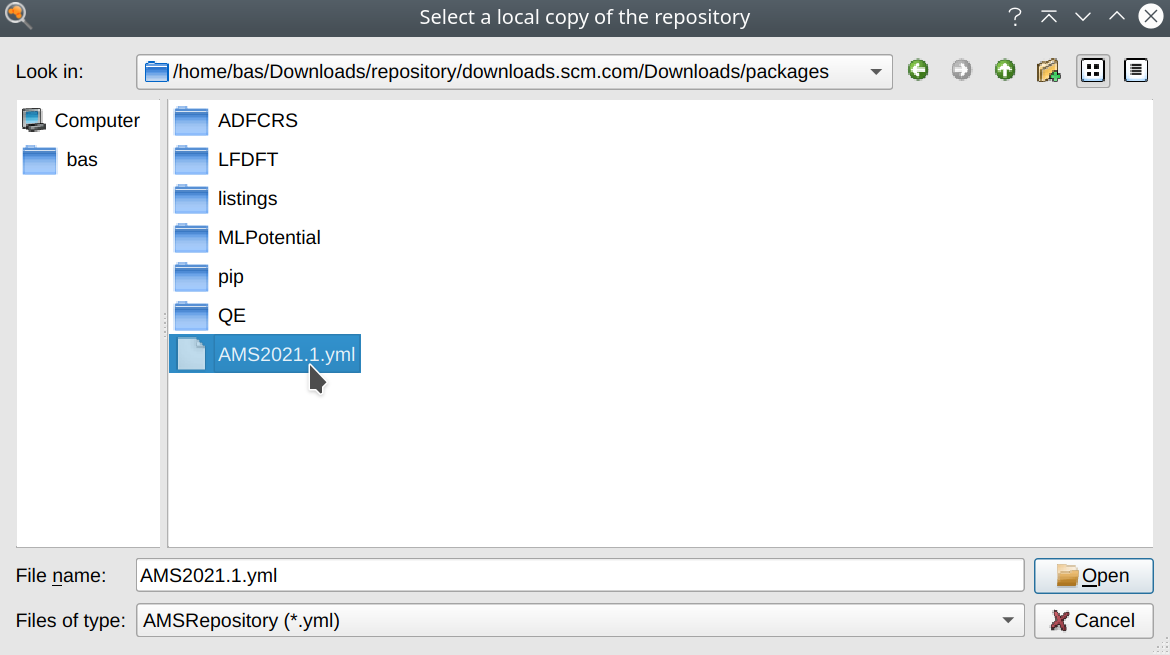Create a new folder using toolbar icon
The image size is (1170, 655).
(1048, 71)
